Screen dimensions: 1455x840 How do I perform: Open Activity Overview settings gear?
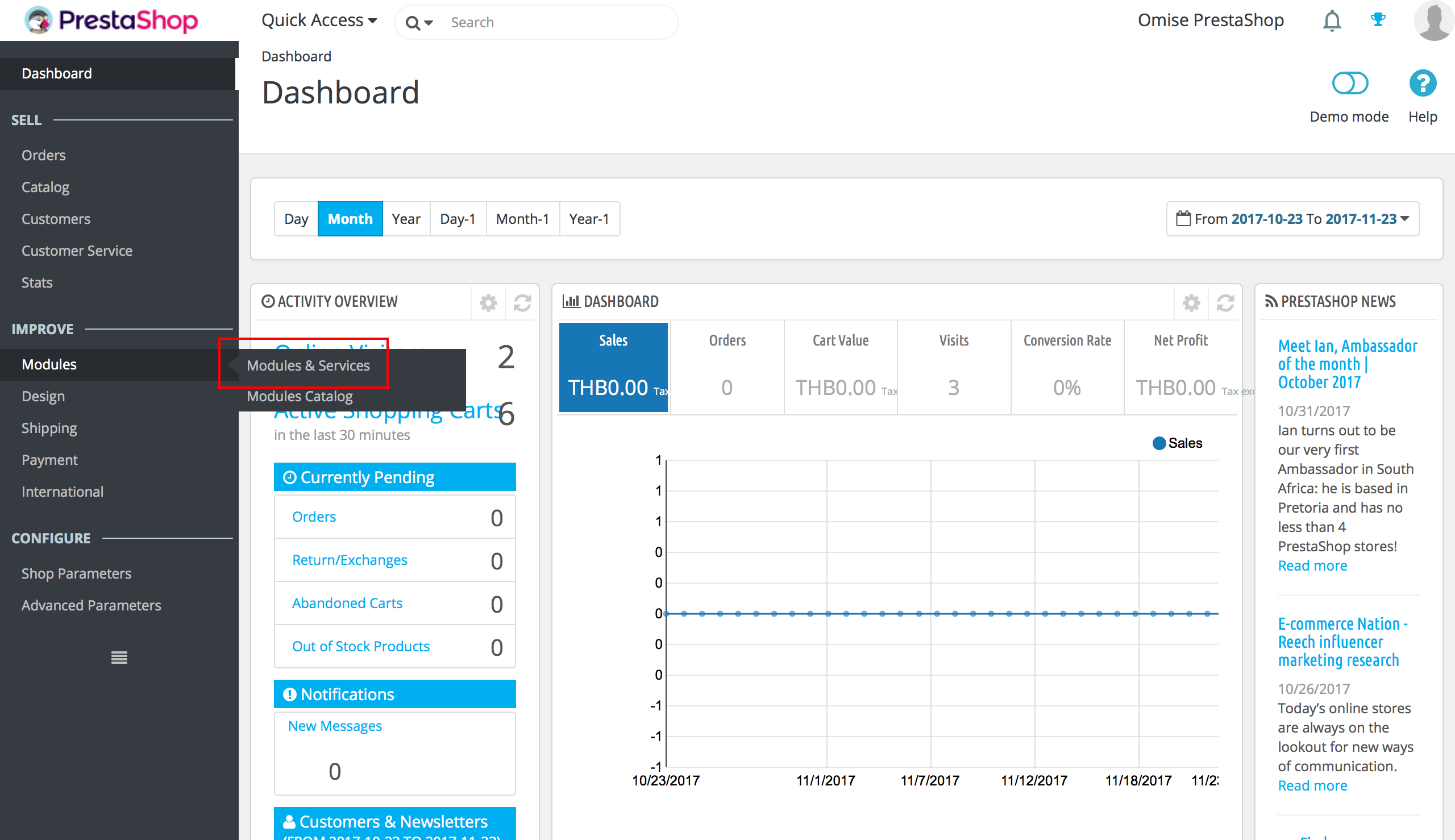point(488,302)
